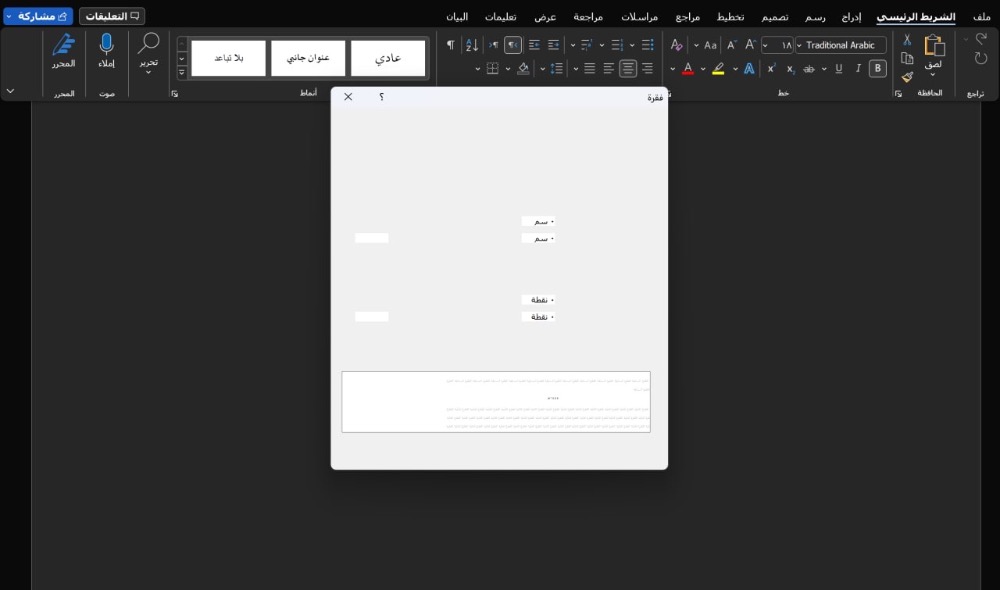Click the Comments (التعليقات) button
Viewport: 1000px width, 590px height.
point(112,16)
